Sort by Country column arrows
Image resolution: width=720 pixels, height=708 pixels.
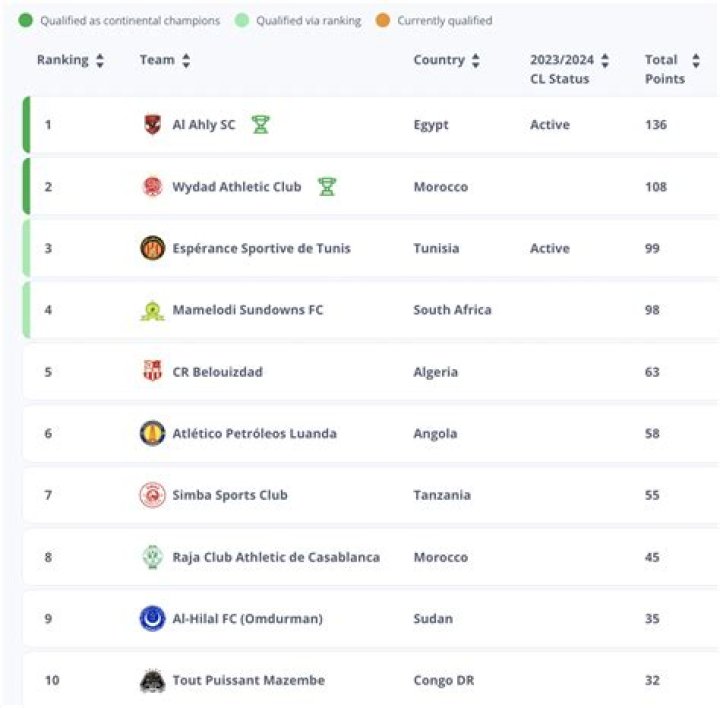point(475,61)
